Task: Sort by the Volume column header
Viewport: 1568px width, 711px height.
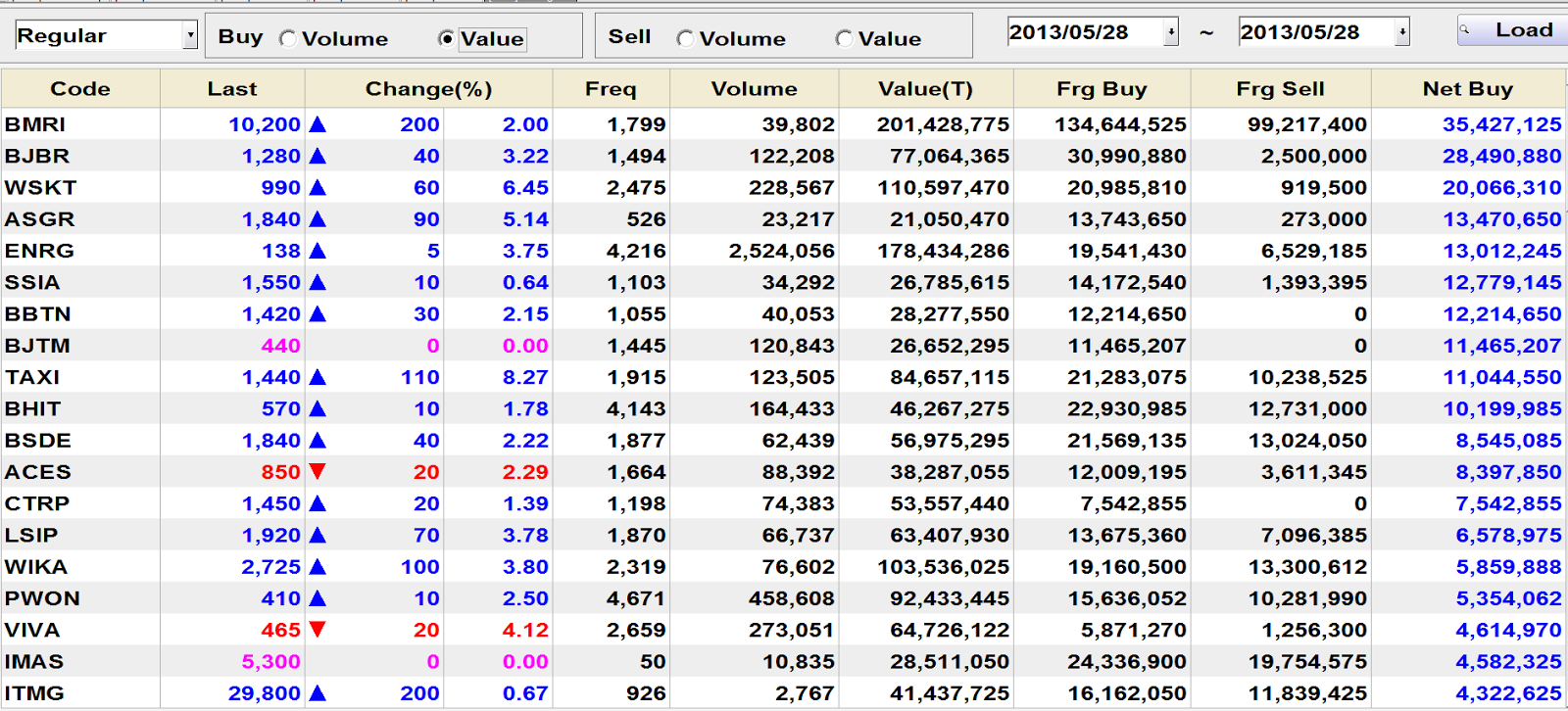Action: coord(755,89)
